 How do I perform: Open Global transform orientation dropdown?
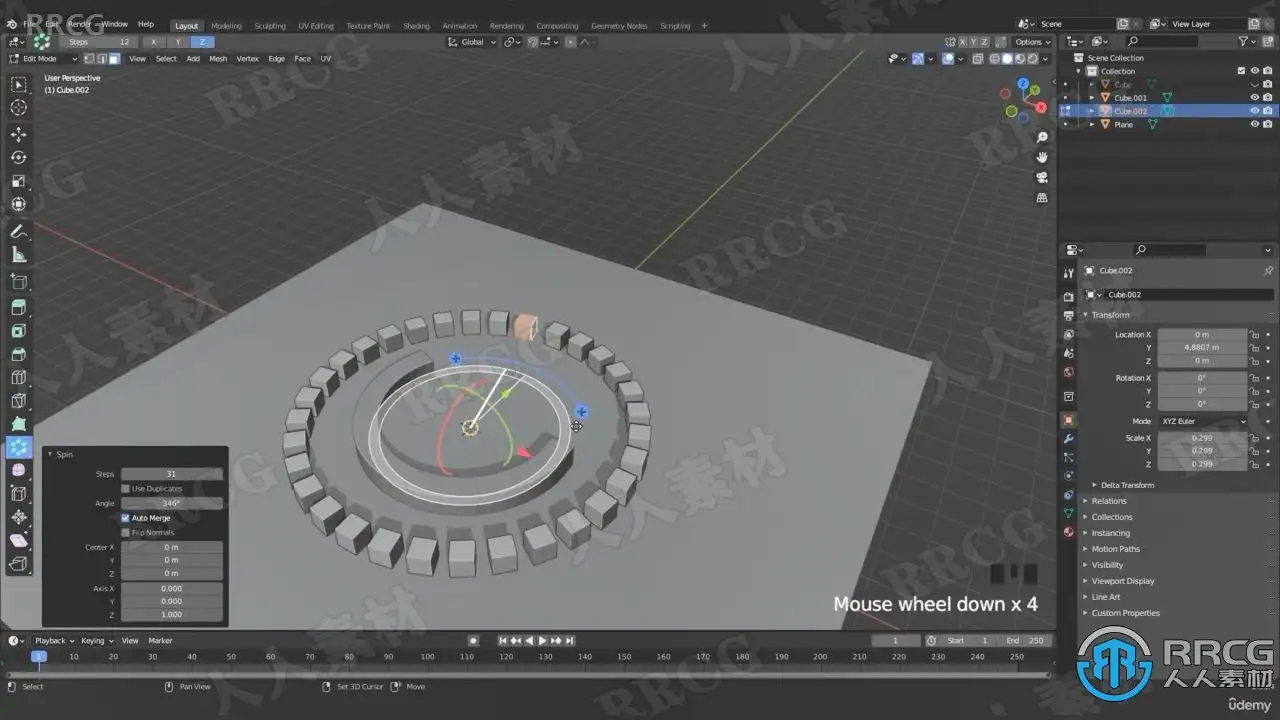[x=473, y=42]
